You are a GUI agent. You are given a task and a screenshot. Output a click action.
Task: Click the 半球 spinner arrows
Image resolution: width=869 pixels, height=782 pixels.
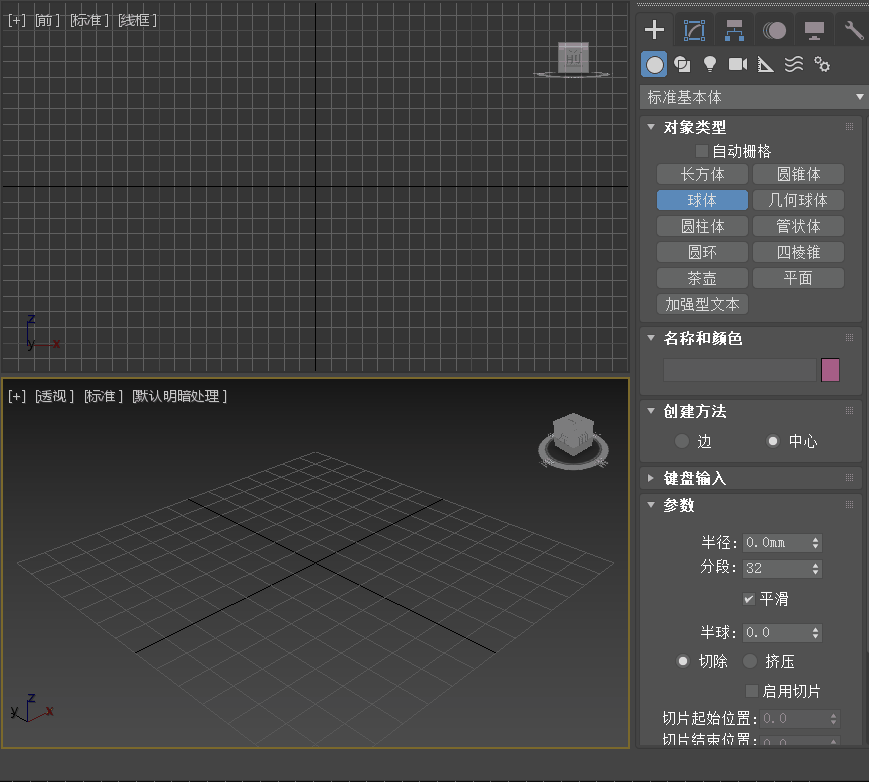tap(815, 632)
